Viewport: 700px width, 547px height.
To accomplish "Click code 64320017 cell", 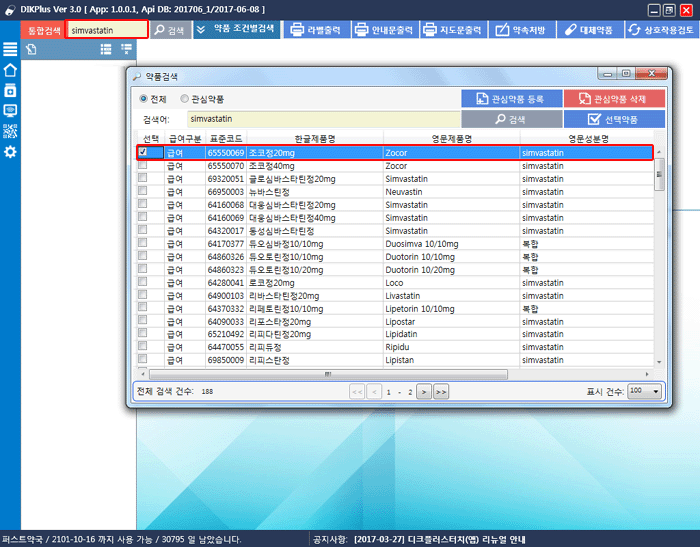I will pyautogui.click(x=226, y=231).
